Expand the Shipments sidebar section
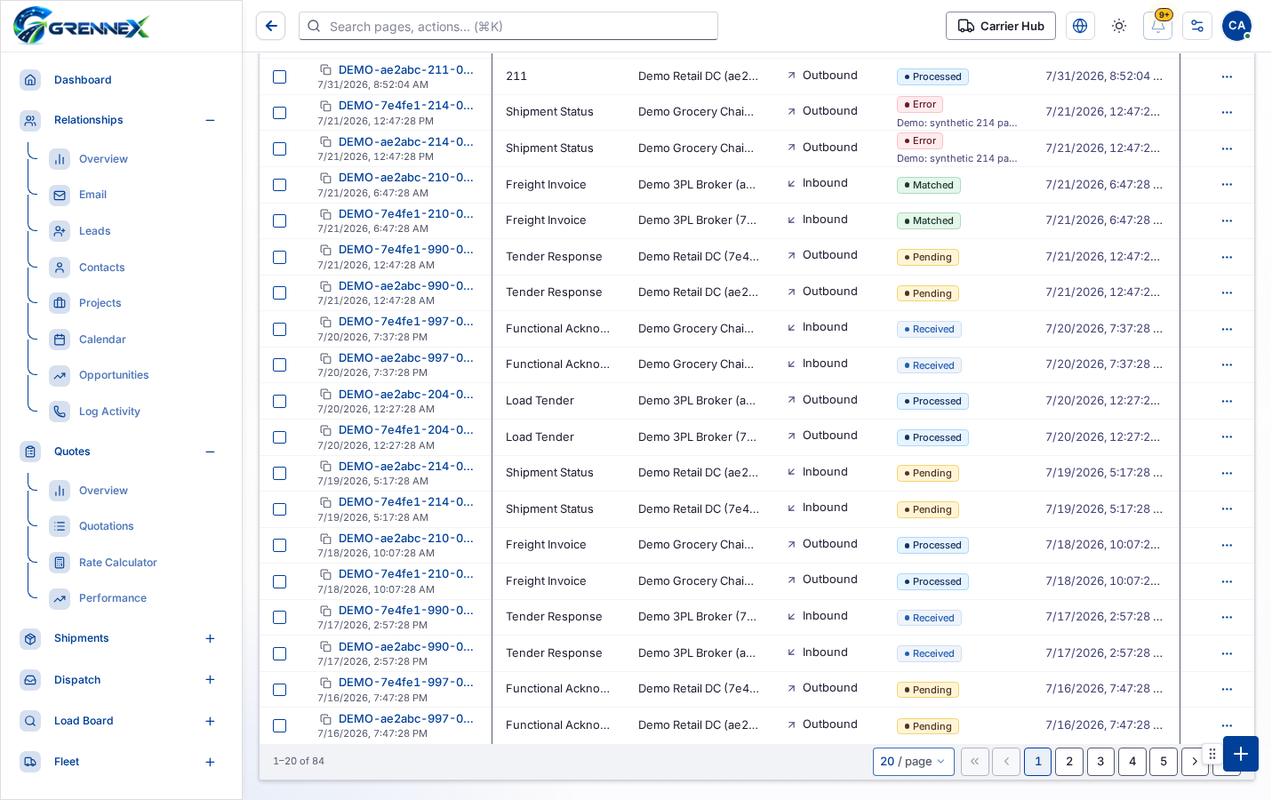This screenshot has height=800, width=1280. tap(210, 639)
